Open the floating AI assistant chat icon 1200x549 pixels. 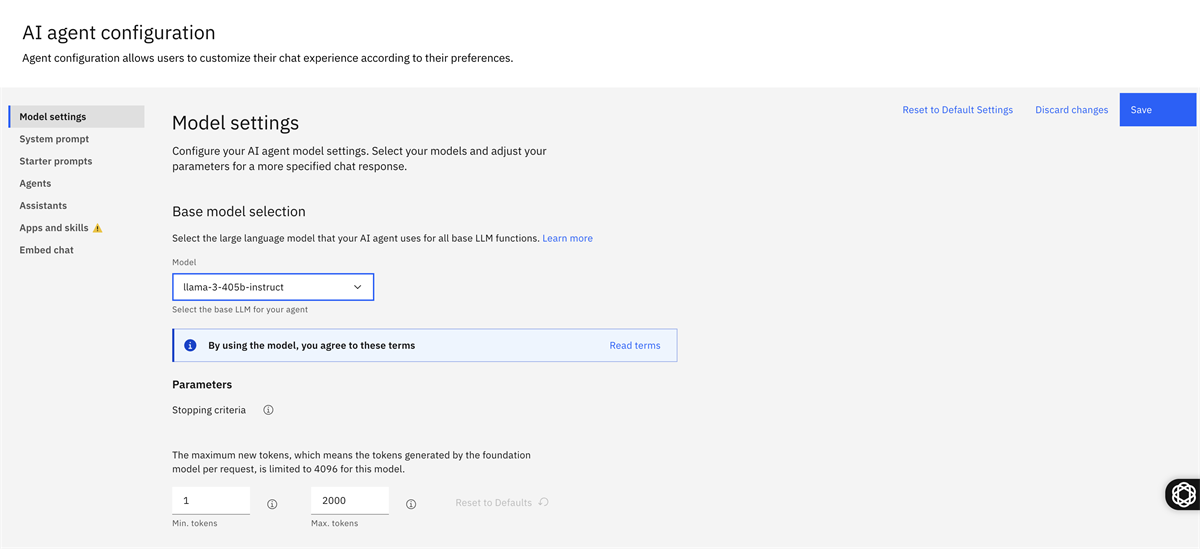click(1183, 494)
